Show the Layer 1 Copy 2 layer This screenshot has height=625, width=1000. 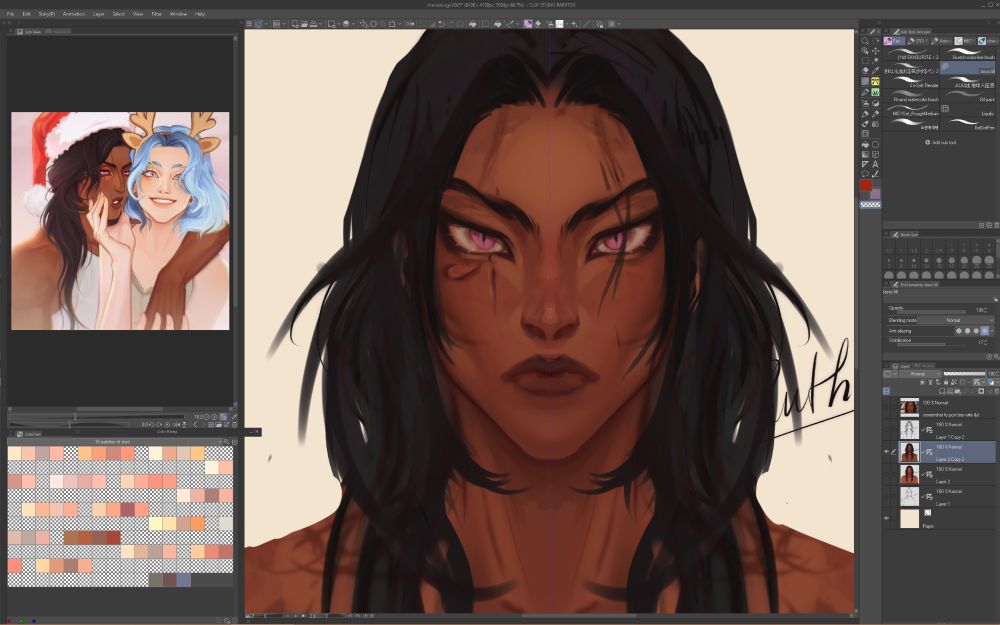(886, 430)
